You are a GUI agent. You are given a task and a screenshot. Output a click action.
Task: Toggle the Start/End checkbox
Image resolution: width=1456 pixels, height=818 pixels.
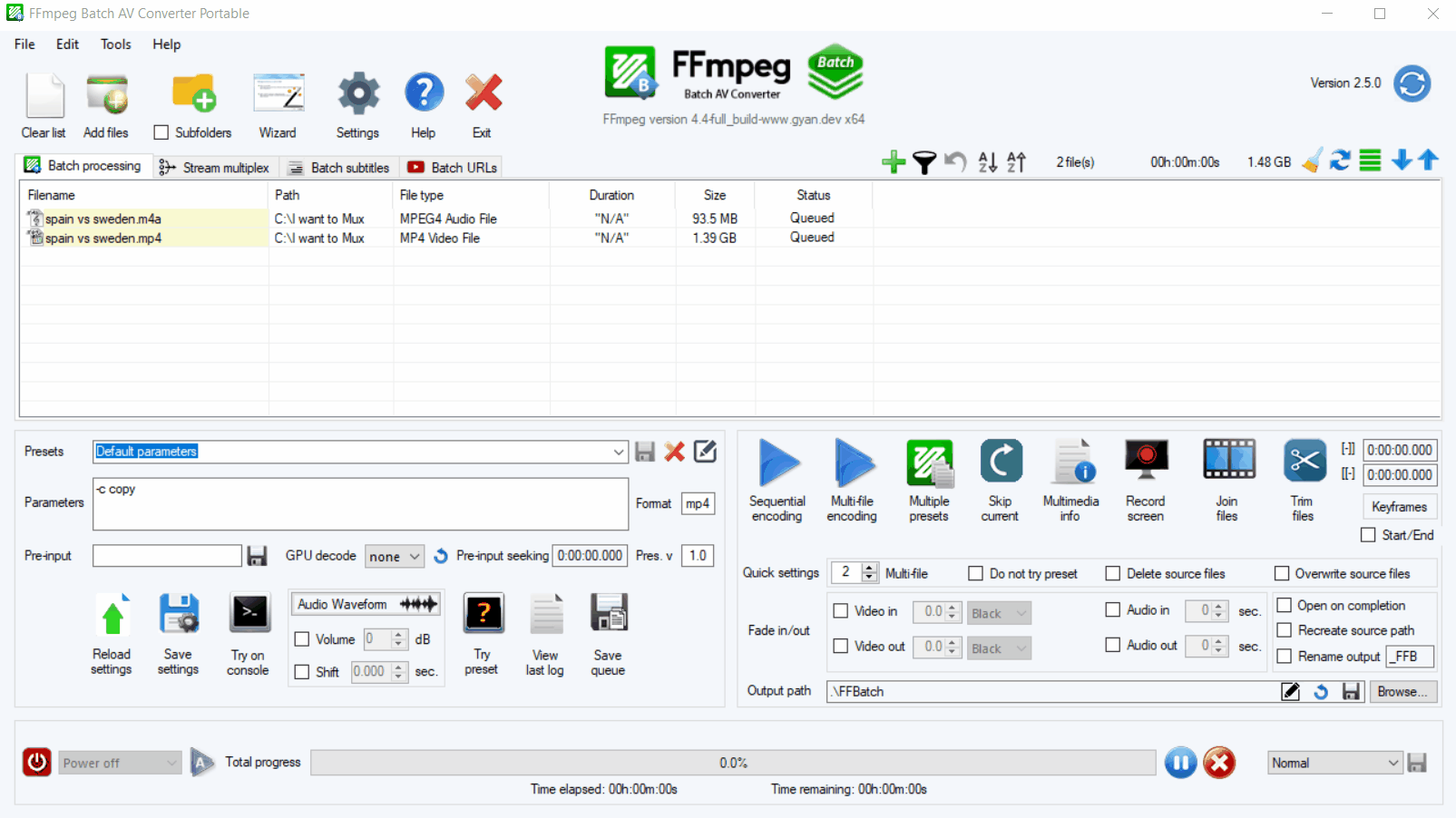tap(1368, 535)
